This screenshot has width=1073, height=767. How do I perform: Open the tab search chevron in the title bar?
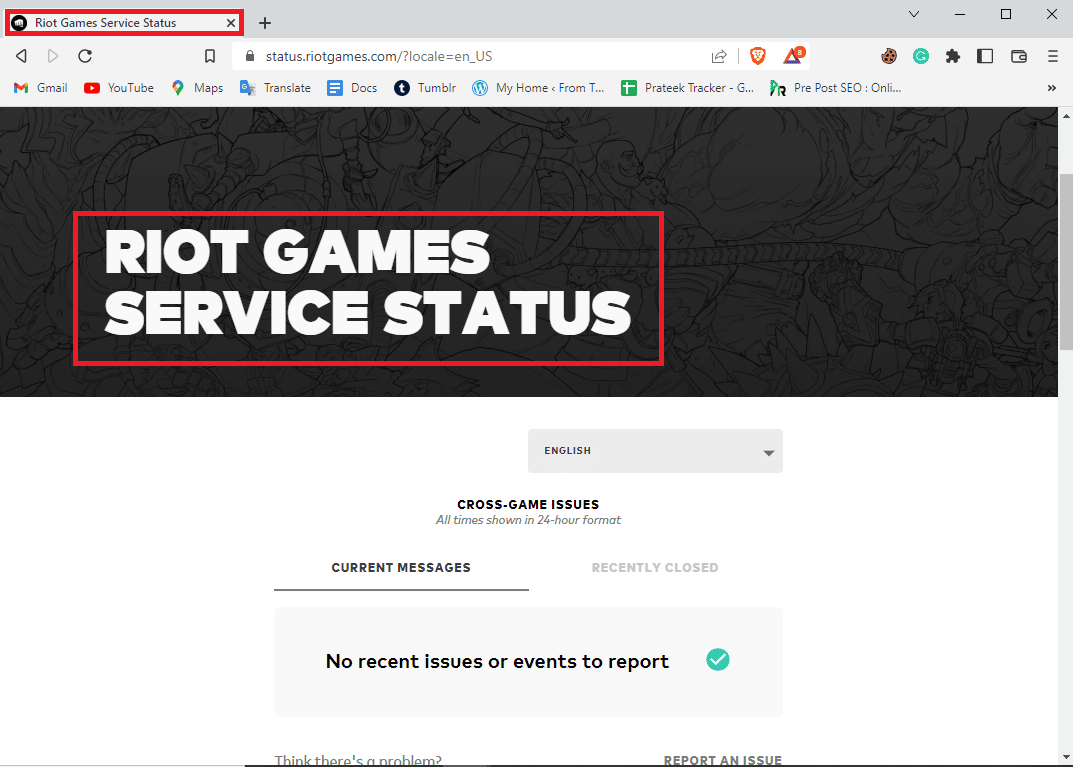pos(914,14)
